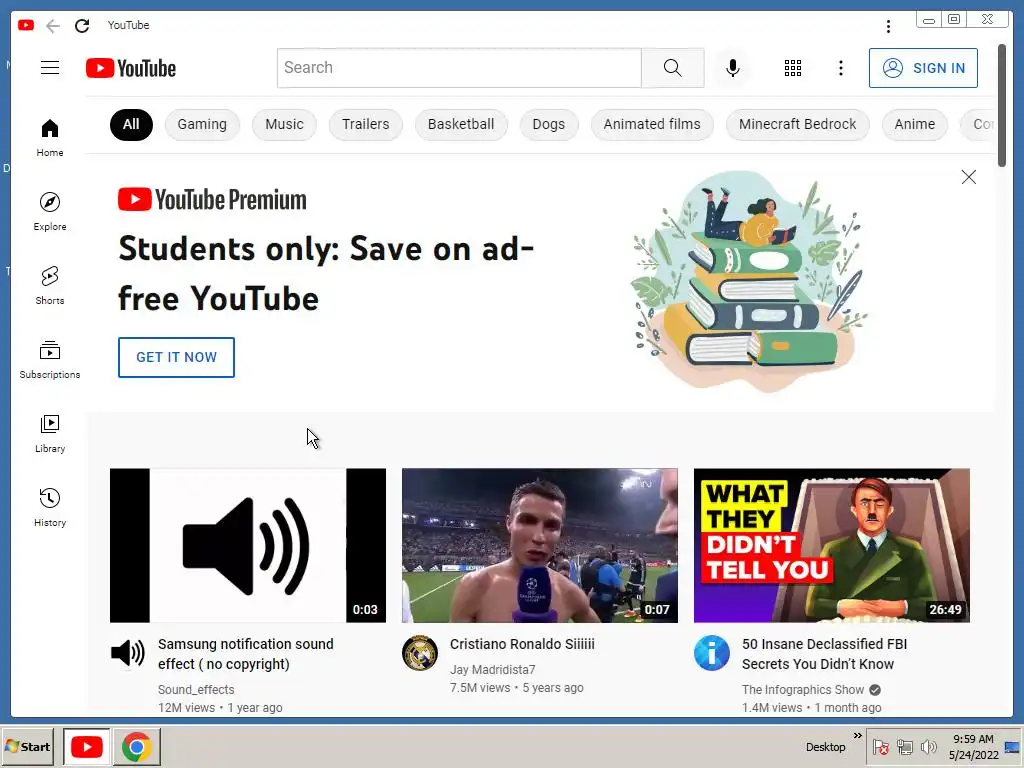Viewport: 1024px width, 768px height.
Task: Open the Cristiano Ronaldo Siiiiii title link
Action: click(x=522, y=644)
